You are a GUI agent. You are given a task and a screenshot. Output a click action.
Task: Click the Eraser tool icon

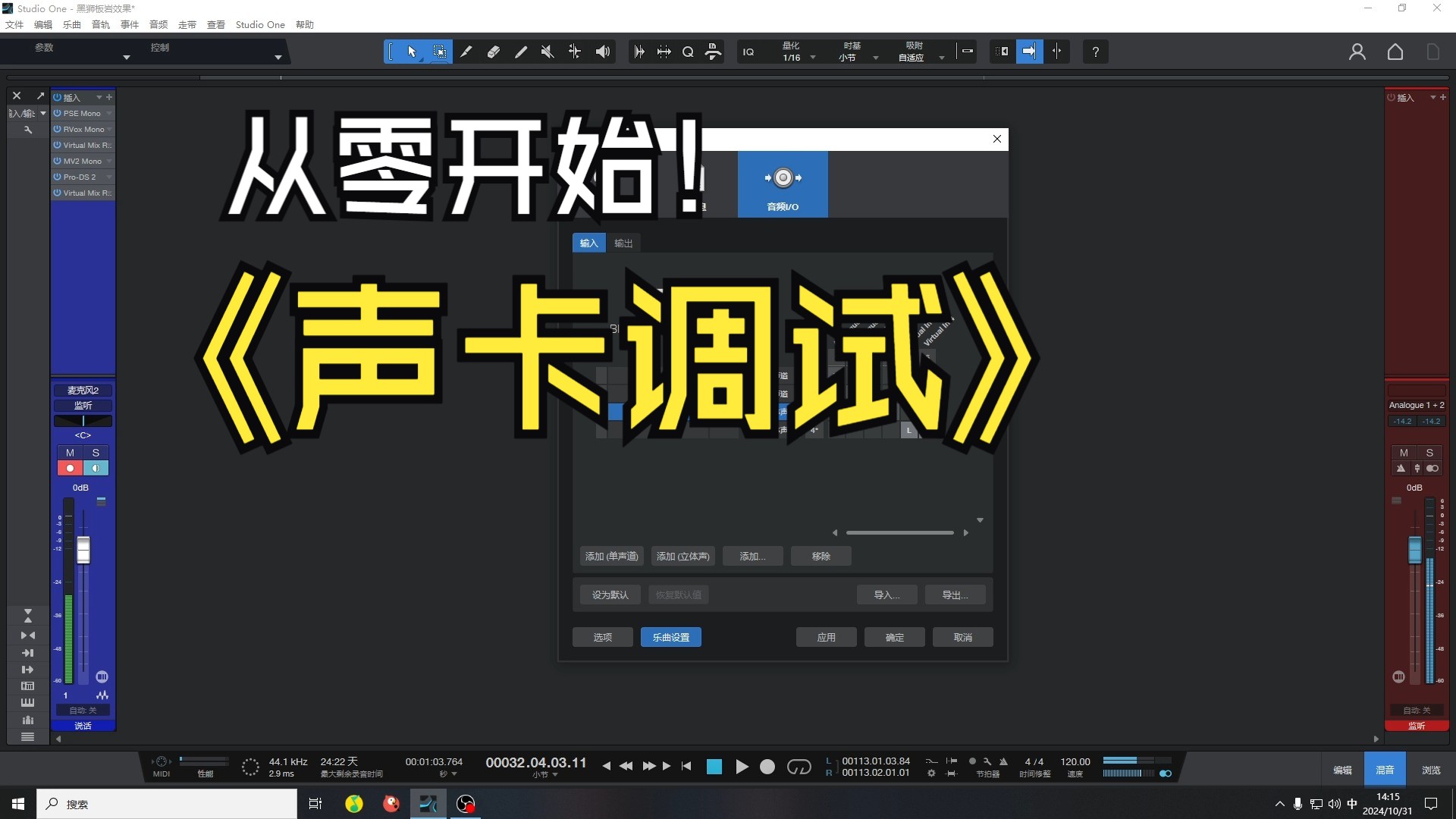[x=493, y=51]
